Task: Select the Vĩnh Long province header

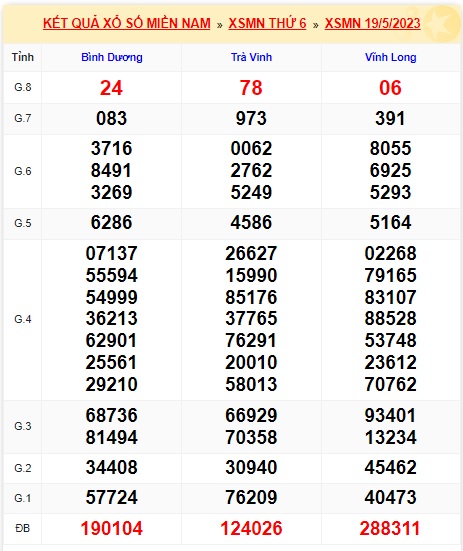Action: (x=391, y=57)
